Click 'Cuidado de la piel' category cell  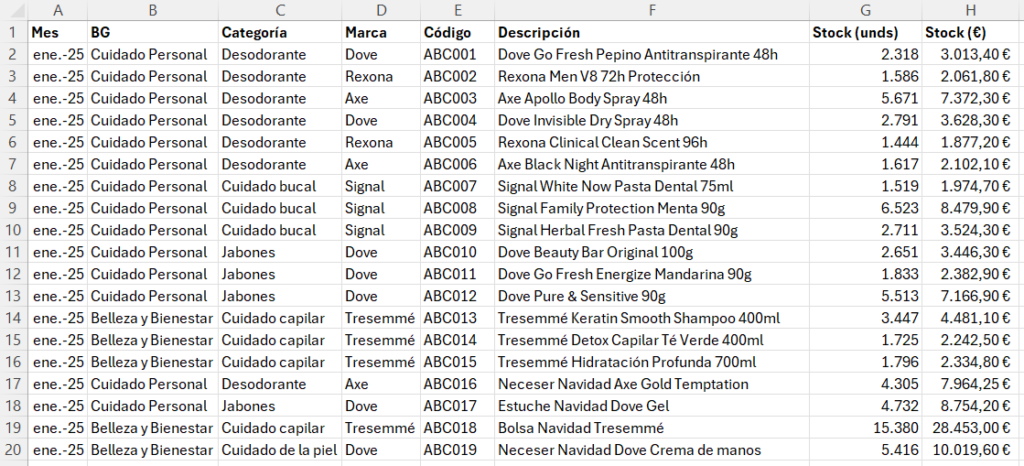(280, 450)
